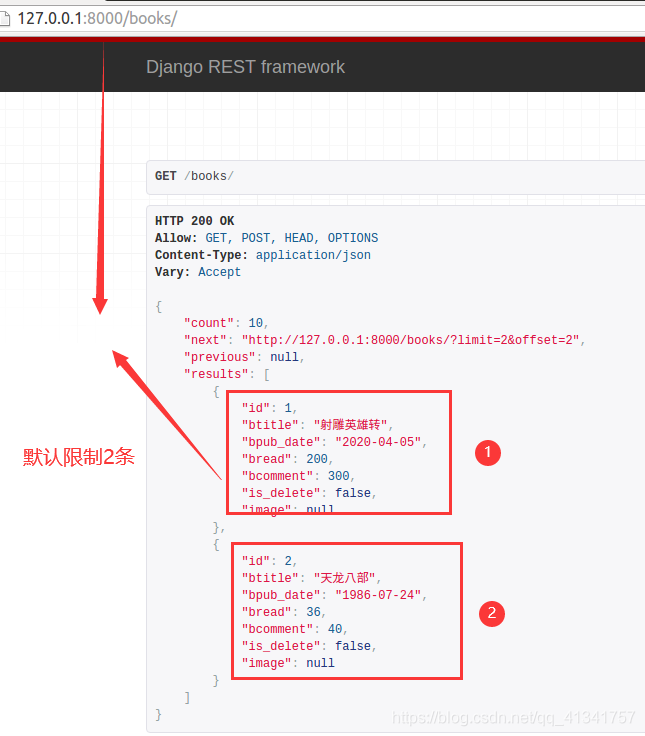This screenshot has height=736, width=645.
Task: Click the "bcomment": 300 line
Action: click(x=298, y=476)
